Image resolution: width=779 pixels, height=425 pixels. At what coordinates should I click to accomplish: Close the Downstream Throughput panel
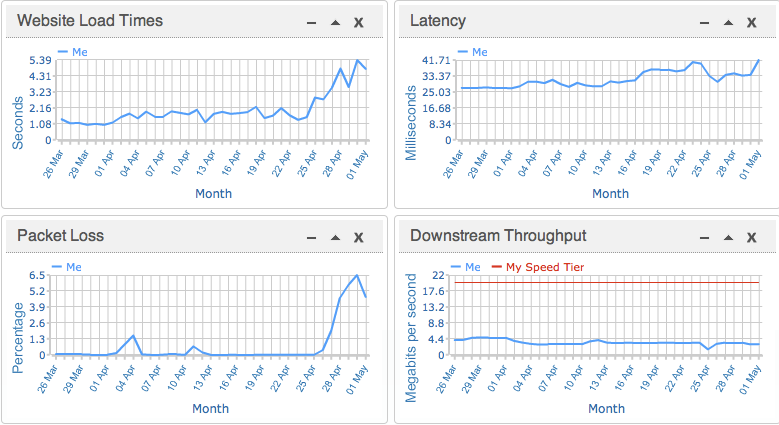coord(752,238)
